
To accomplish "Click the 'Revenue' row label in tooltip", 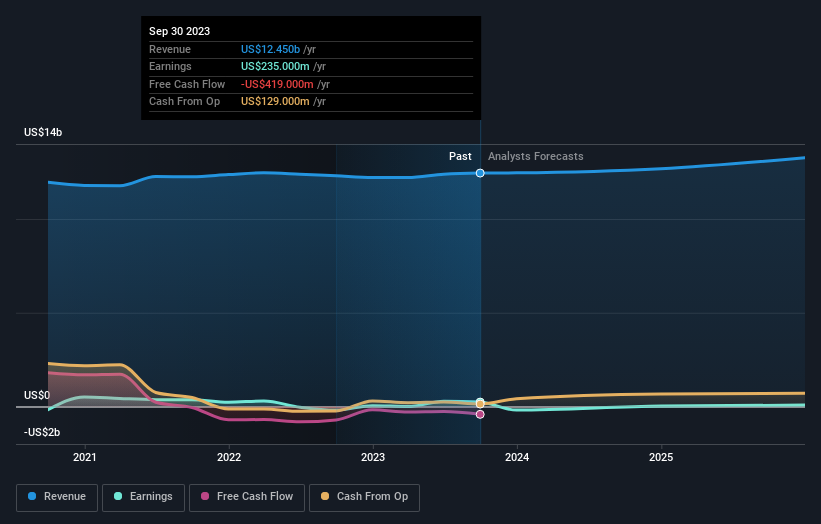I will pos(170,49).
